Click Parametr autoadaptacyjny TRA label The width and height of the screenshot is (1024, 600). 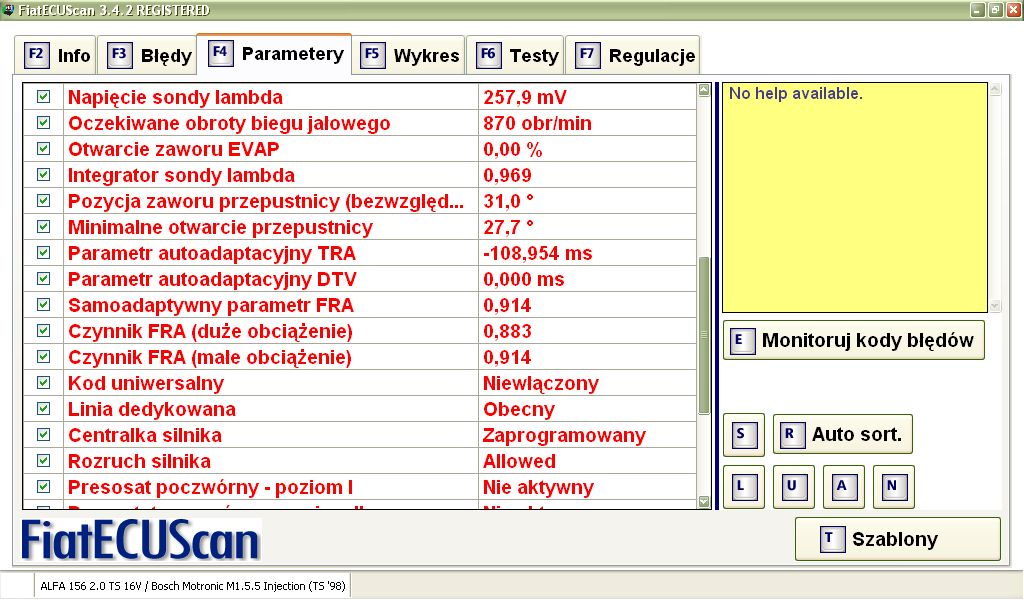(212, 253)
